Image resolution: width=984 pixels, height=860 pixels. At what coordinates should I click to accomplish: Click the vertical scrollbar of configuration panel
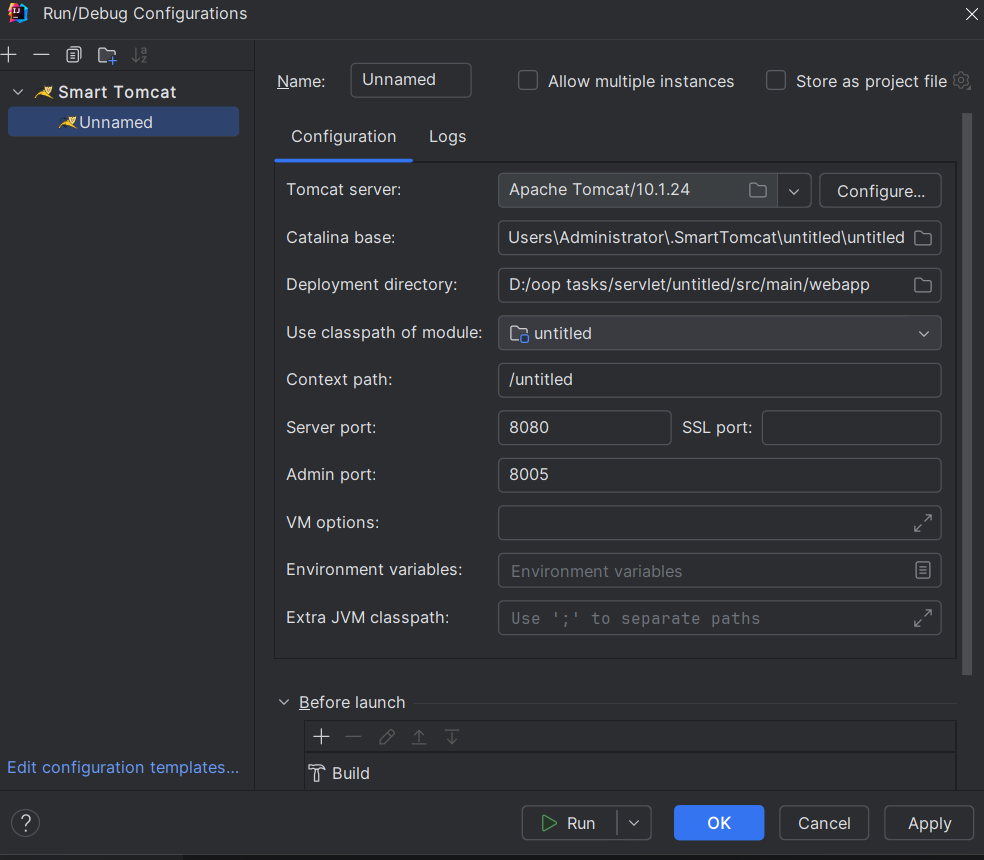tap(966, 394)
